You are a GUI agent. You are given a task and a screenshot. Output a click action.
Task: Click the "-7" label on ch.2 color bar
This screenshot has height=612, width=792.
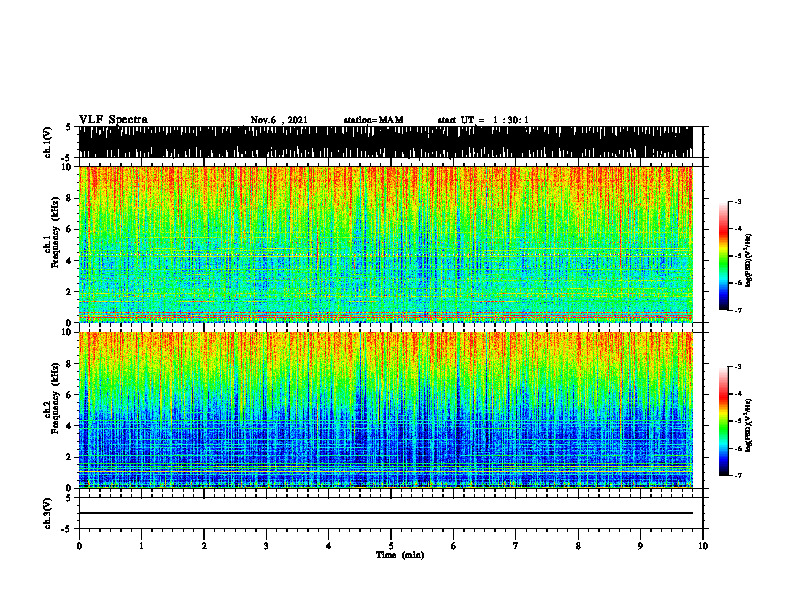pyautogui.click(x=738, y=475)
